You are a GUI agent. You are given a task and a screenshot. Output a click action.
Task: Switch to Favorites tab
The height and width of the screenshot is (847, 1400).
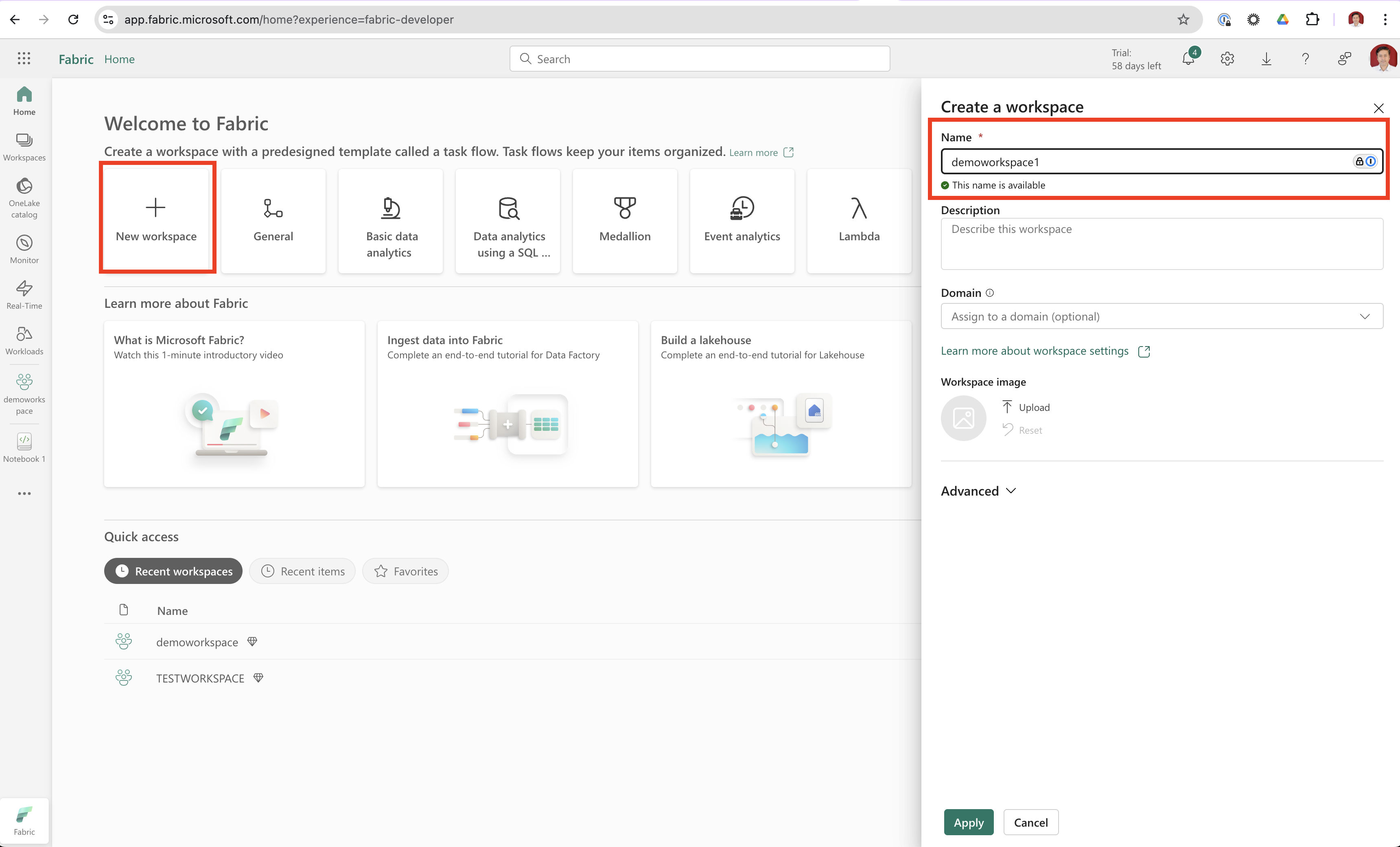point(406,571)
